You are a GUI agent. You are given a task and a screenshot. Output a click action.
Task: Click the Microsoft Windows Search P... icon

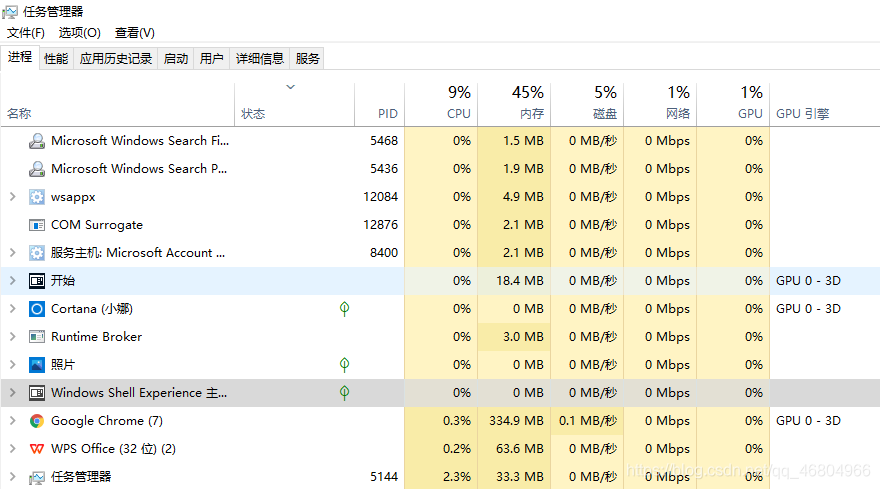click(x=36, y=169)
